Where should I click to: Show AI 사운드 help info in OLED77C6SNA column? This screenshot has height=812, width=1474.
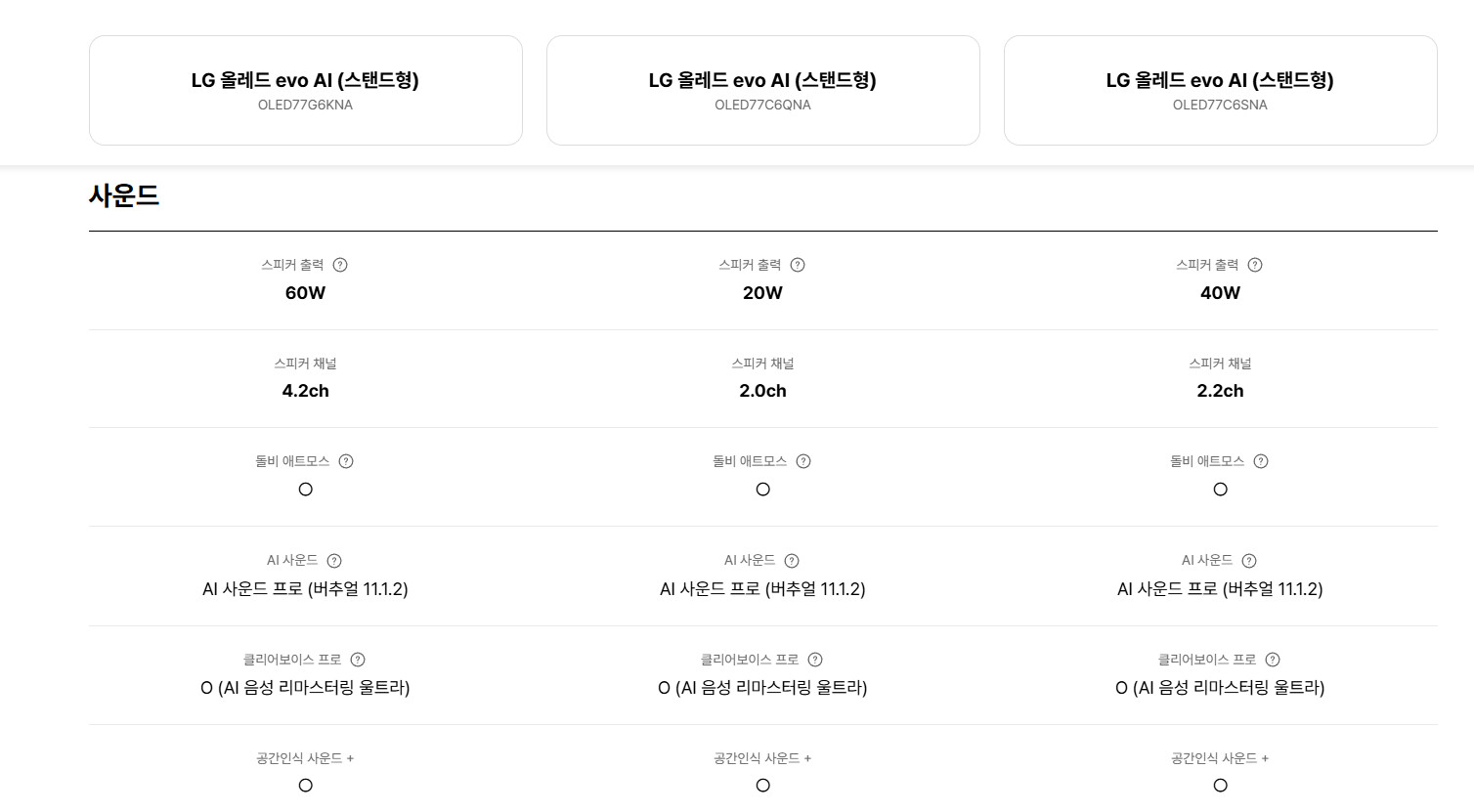pyautogui.click(x=1249, y=561)
